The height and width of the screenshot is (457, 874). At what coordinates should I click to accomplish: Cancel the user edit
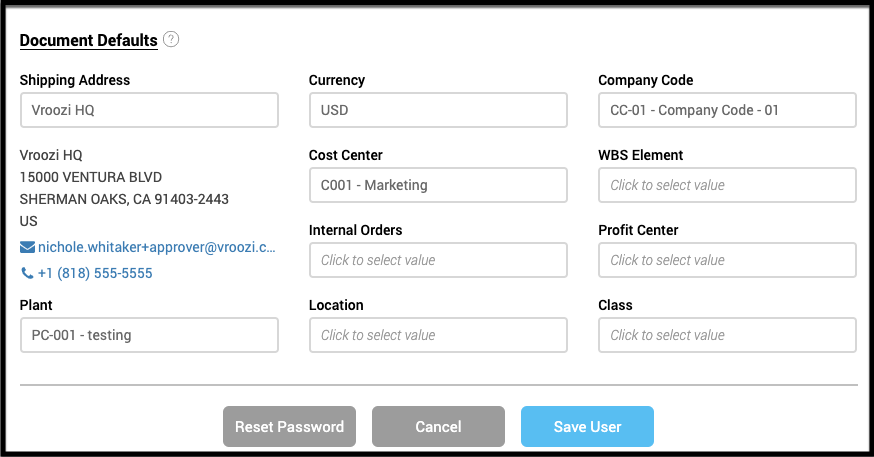(x=438, y=426)
